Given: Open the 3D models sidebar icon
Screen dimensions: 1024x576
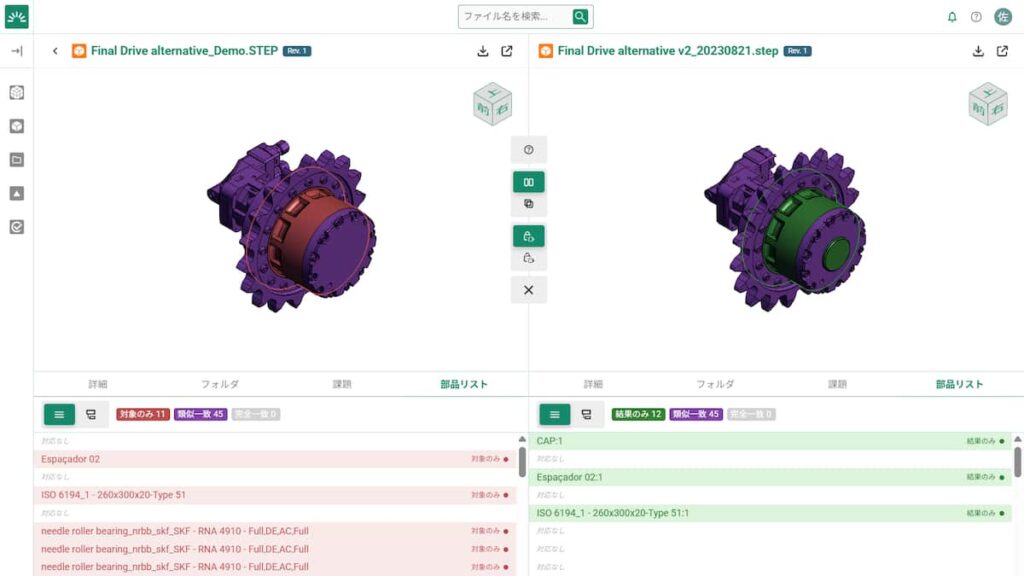Looking at the screenshot, I should [x=17, y=93].
